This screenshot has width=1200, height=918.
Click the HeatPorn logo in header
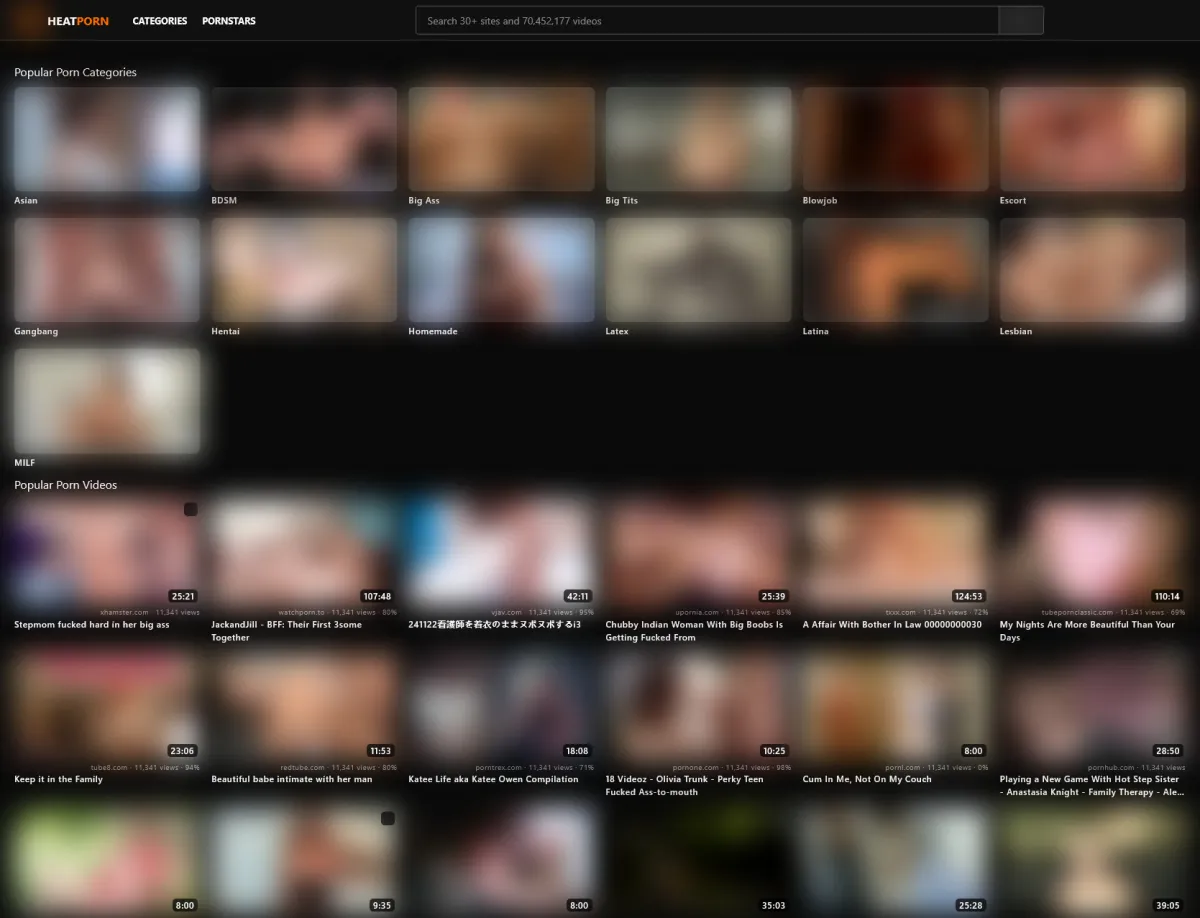coord(77,21)
